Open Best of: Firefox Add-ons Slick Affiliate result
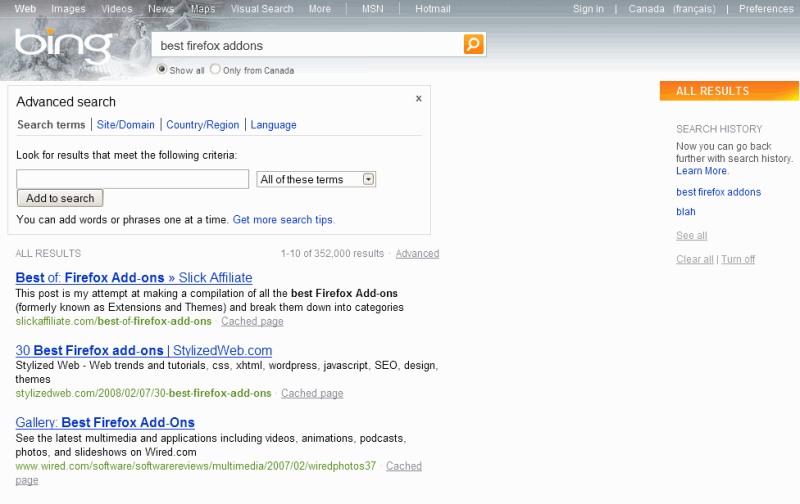 [134, 278]
